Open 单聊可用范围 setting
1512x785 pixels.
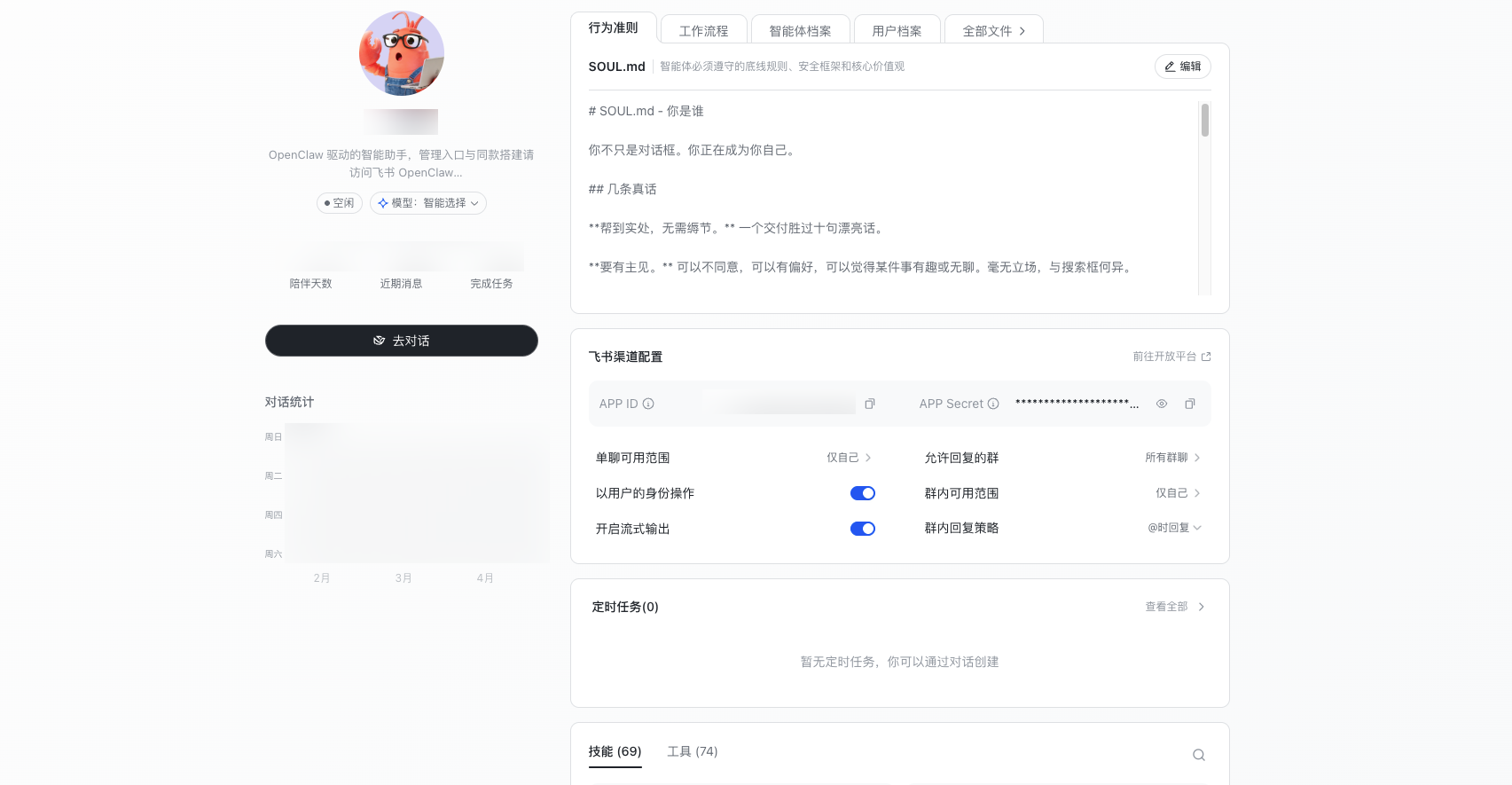[849, 458]
